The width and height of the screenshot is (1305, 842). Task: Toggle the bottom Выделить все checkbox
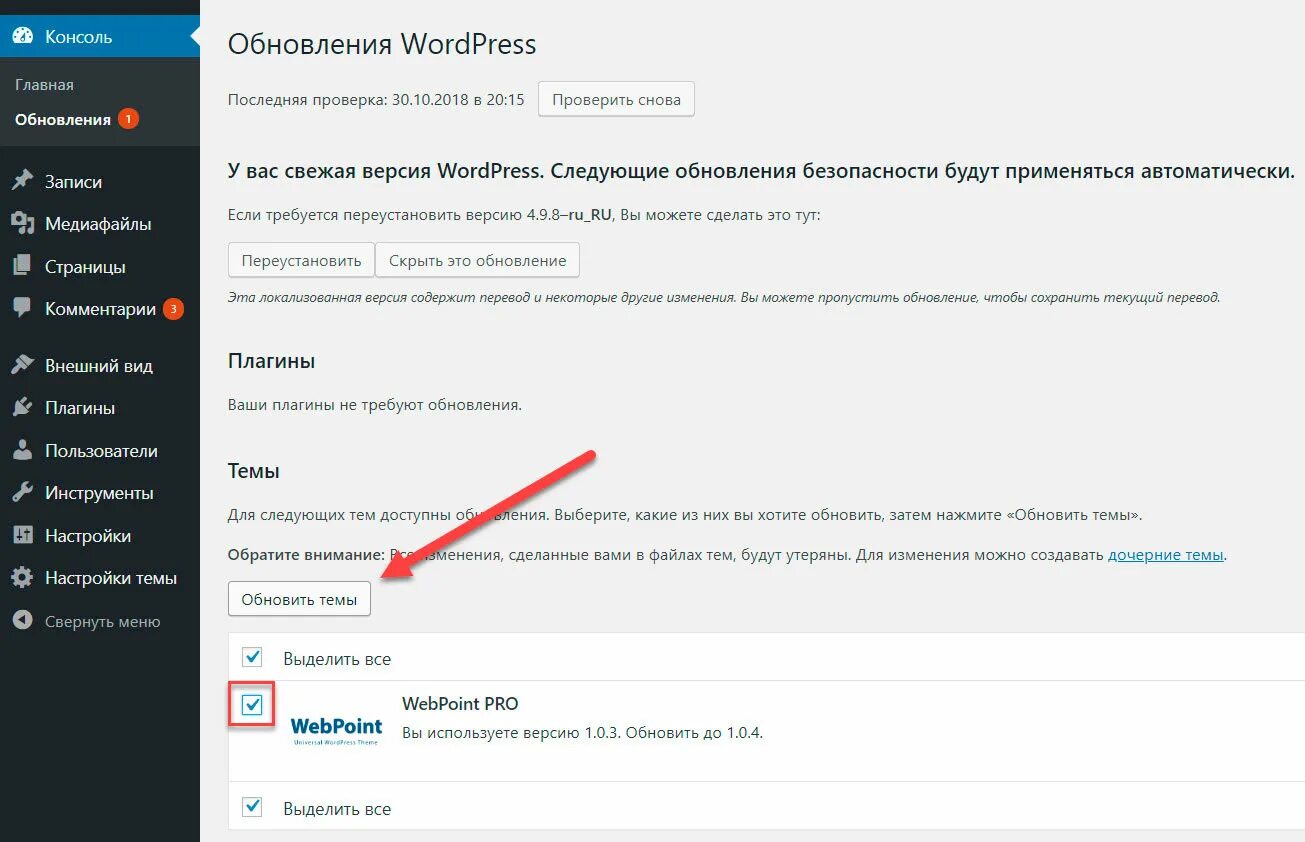point(252,807)
